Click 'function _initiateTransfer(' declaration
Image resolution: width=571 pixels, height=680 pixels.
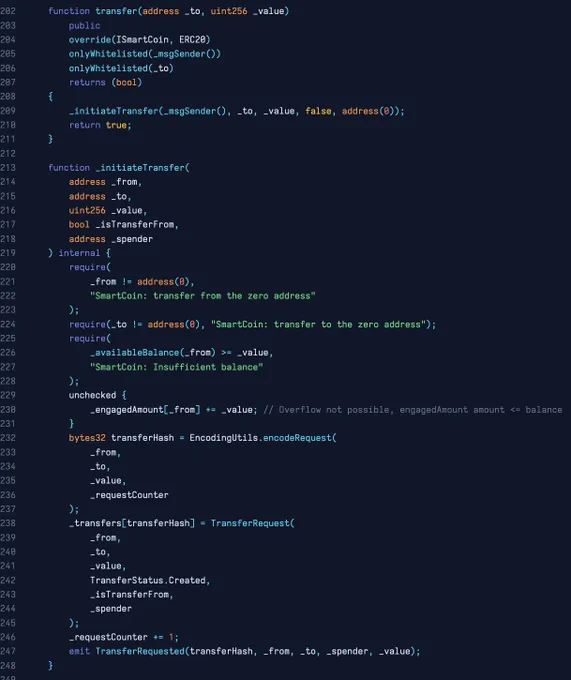point(119,168)
